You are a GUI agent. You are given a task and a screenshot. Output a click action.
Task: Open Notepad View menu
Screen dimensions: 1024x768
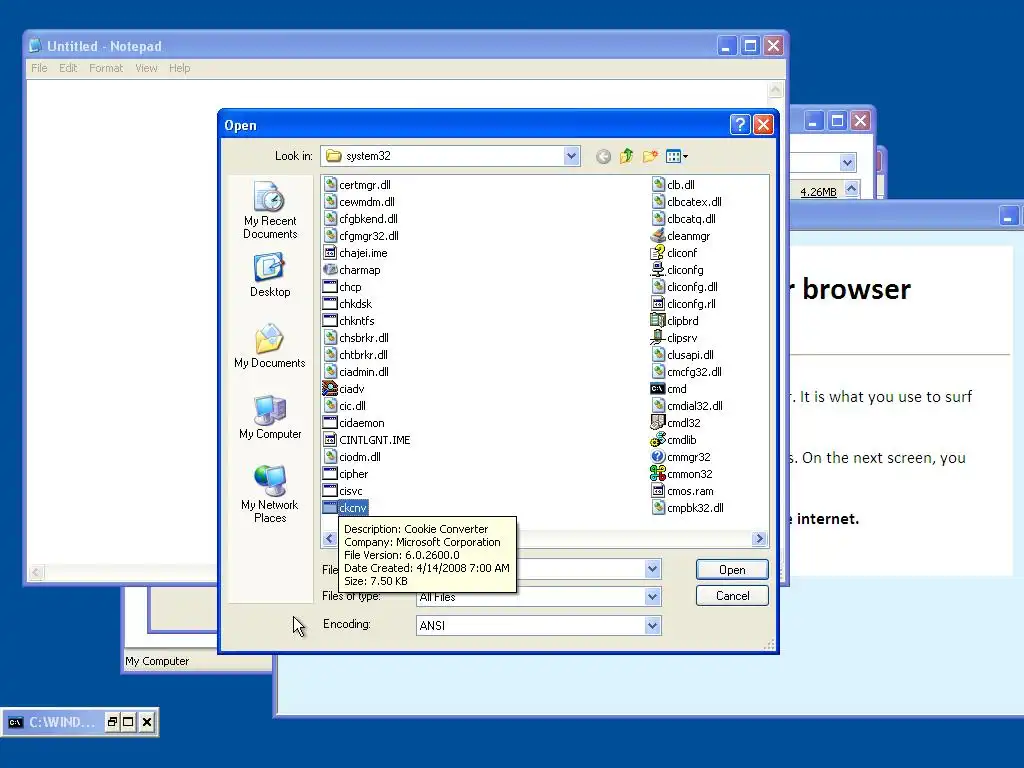[x=146, y=68]
